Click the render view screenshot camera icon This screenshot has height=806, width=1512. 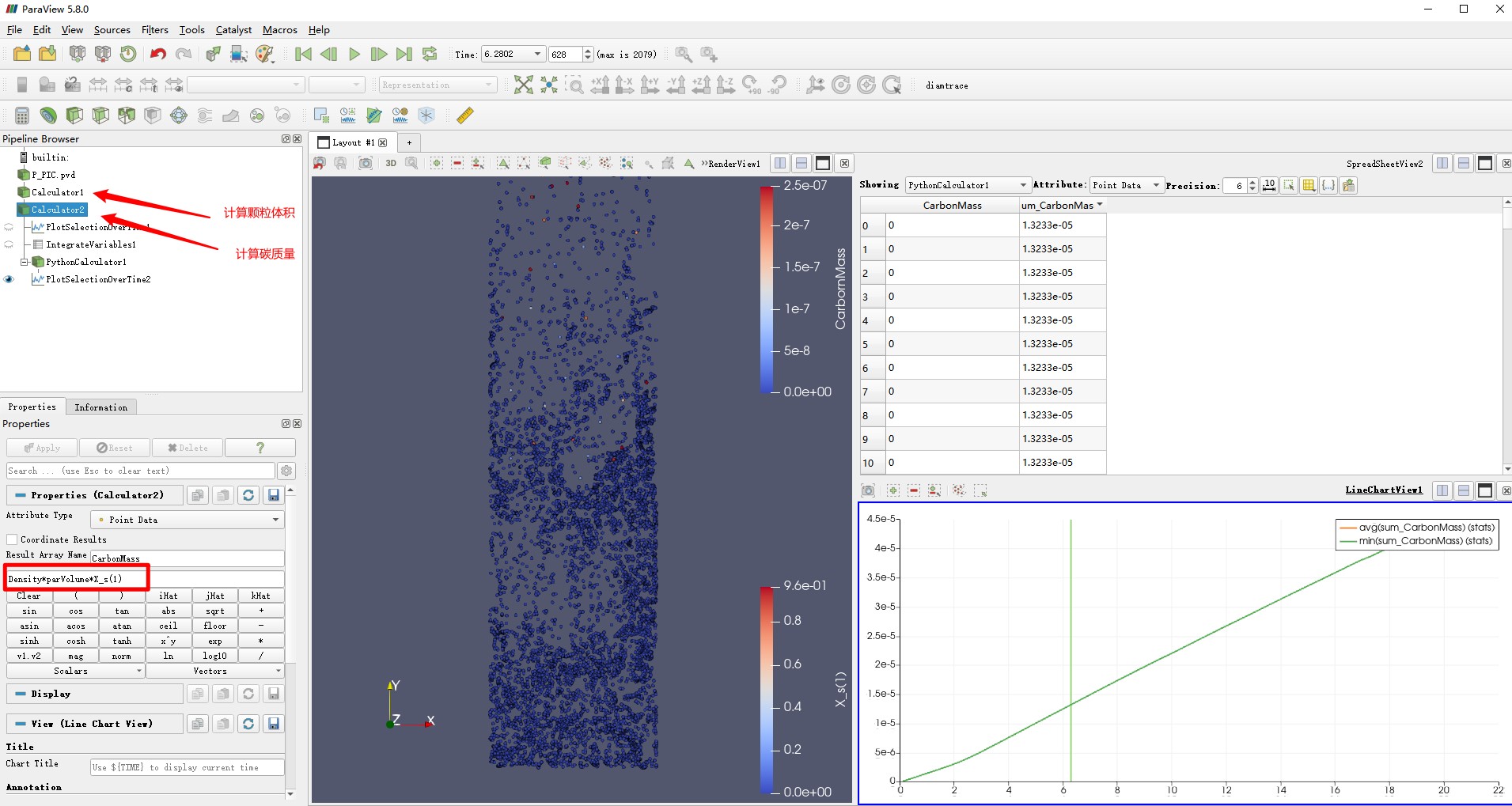366,163
